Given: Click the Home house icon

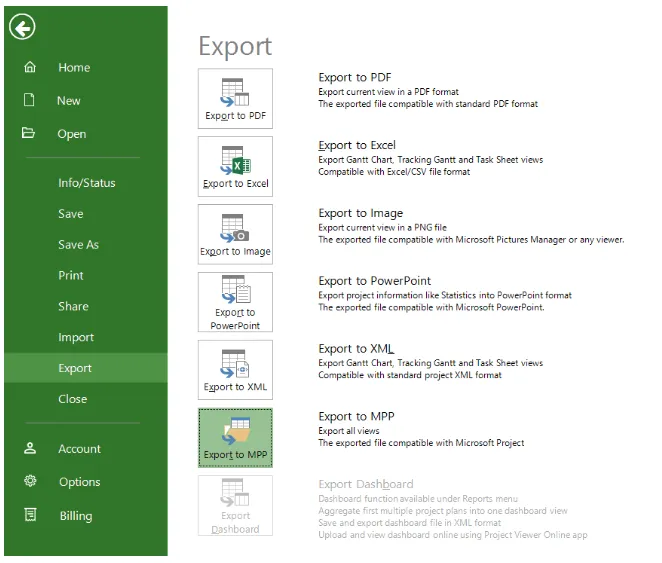Looking at the screenshot, I should click(30, 67).
